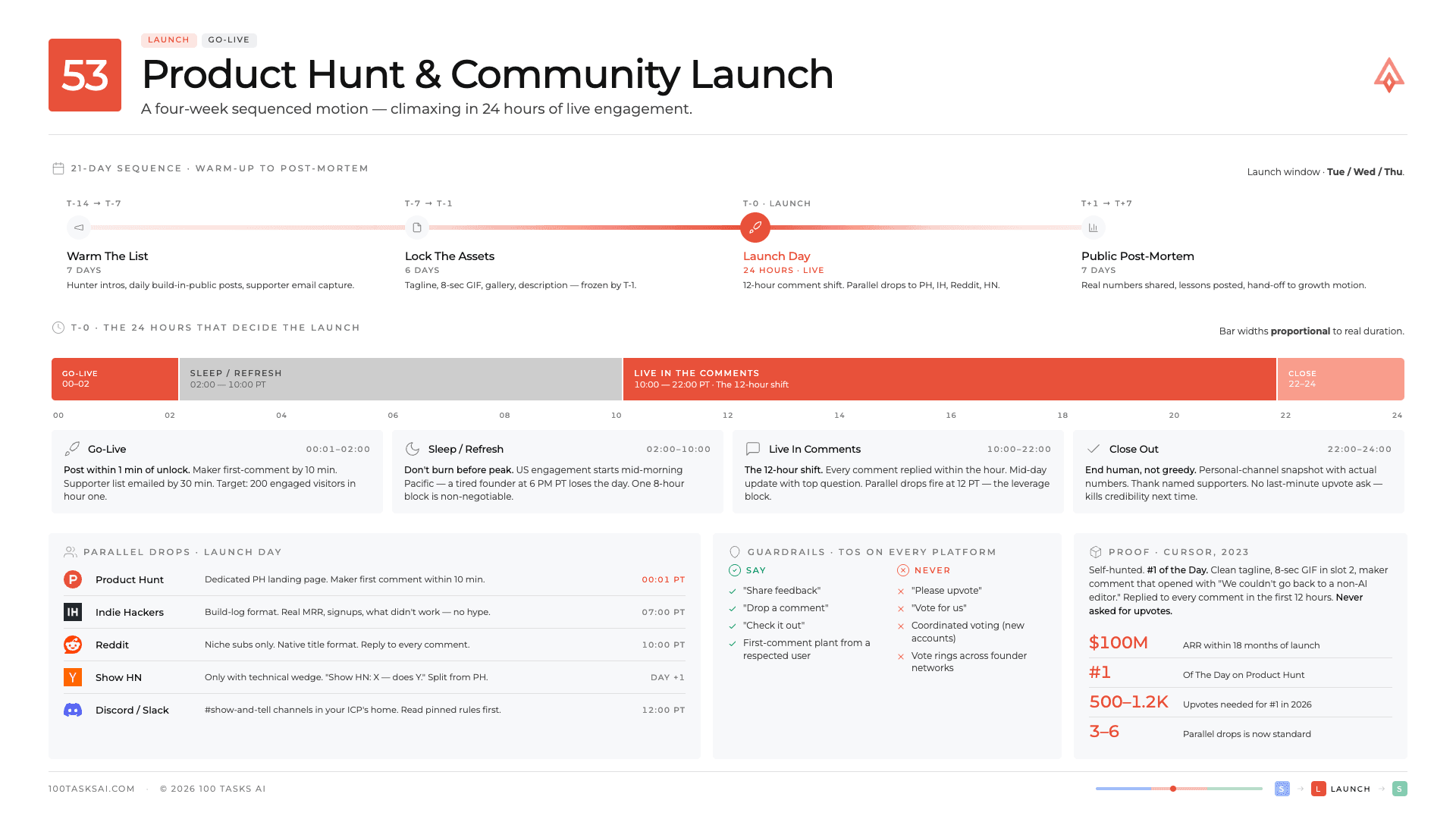The image size is (1456, 819).
Task: Click the CLOSE 22–24 timeline bar
Action: click(1341, 379)
